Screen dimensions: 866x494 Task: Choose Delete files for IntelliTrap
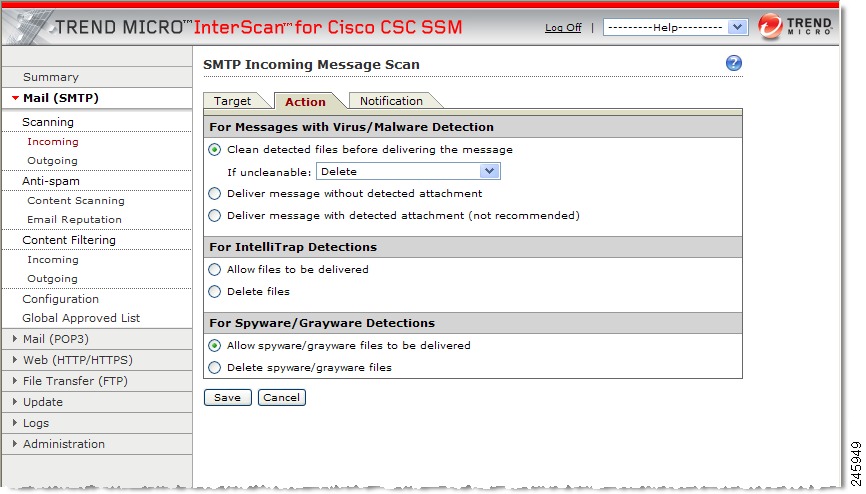point(214,292)
